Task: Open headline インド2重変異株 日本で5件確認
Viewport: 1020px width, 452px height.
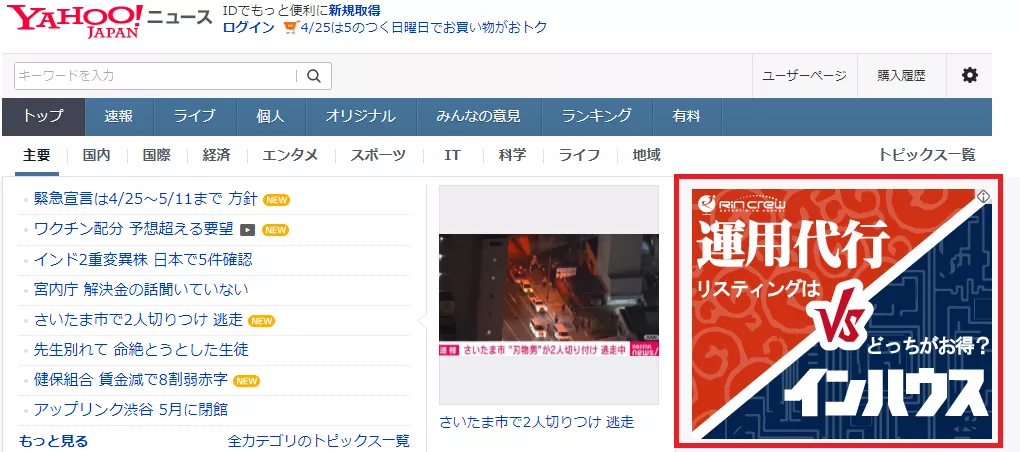Action: coord(143,259)
